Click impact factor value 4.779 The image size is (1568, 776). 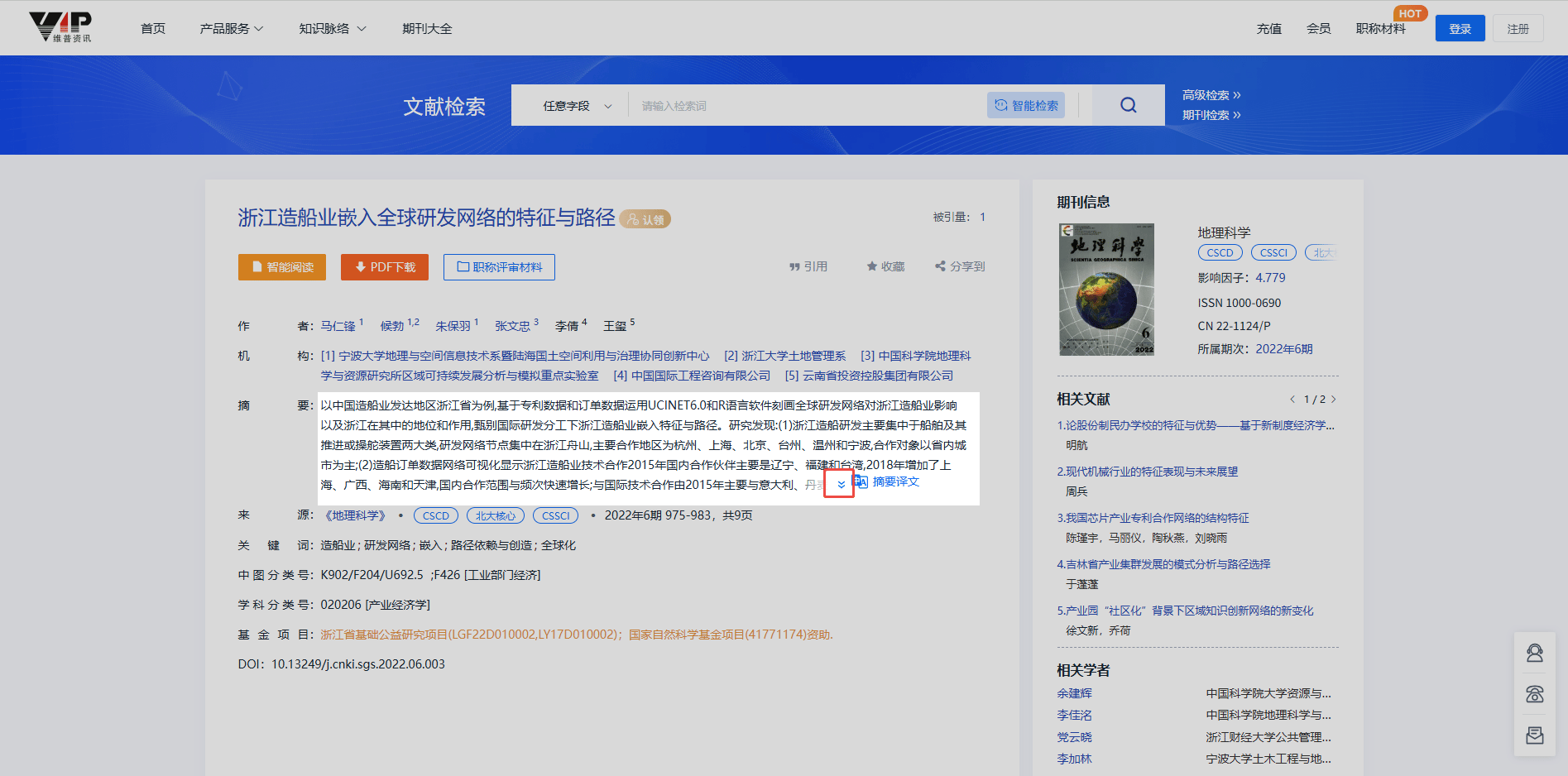pyautogui.click(x=1270, y=278)
